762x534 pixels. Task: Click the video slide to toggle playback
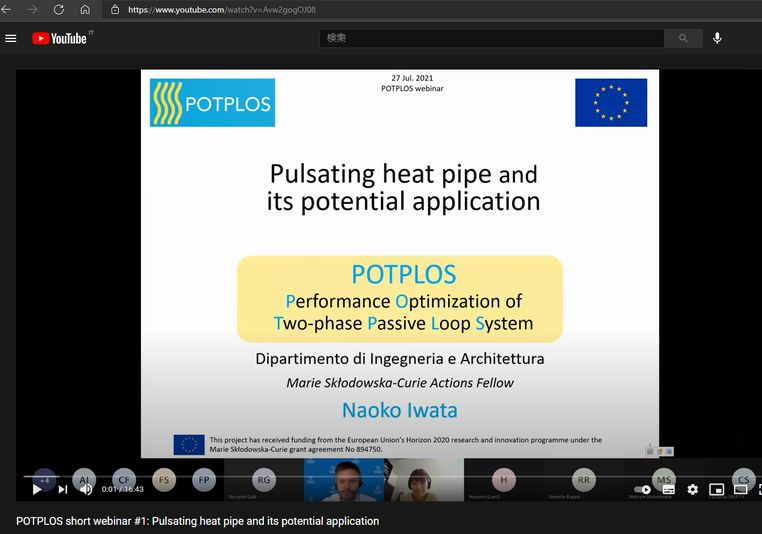point(399,263)
